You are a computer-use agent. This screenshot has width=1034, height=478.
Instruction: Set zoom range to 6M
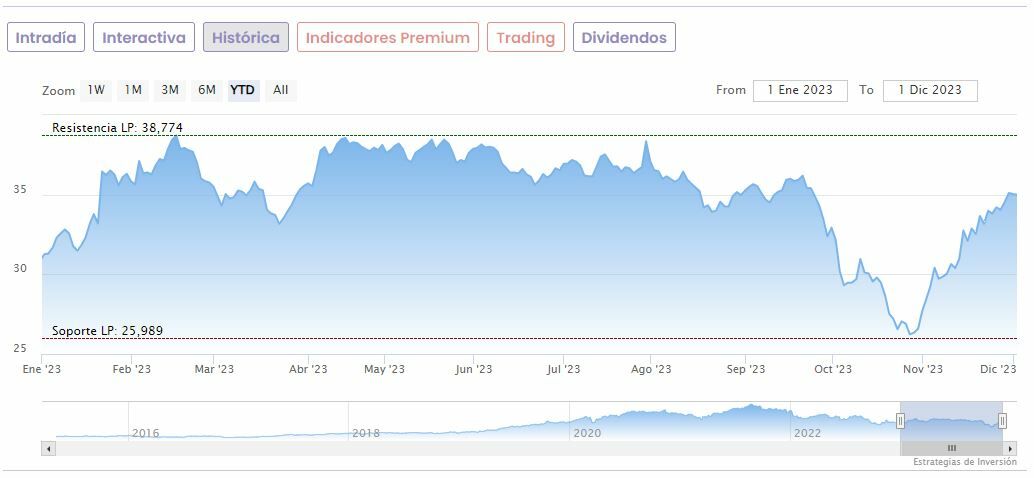[207, 90]
